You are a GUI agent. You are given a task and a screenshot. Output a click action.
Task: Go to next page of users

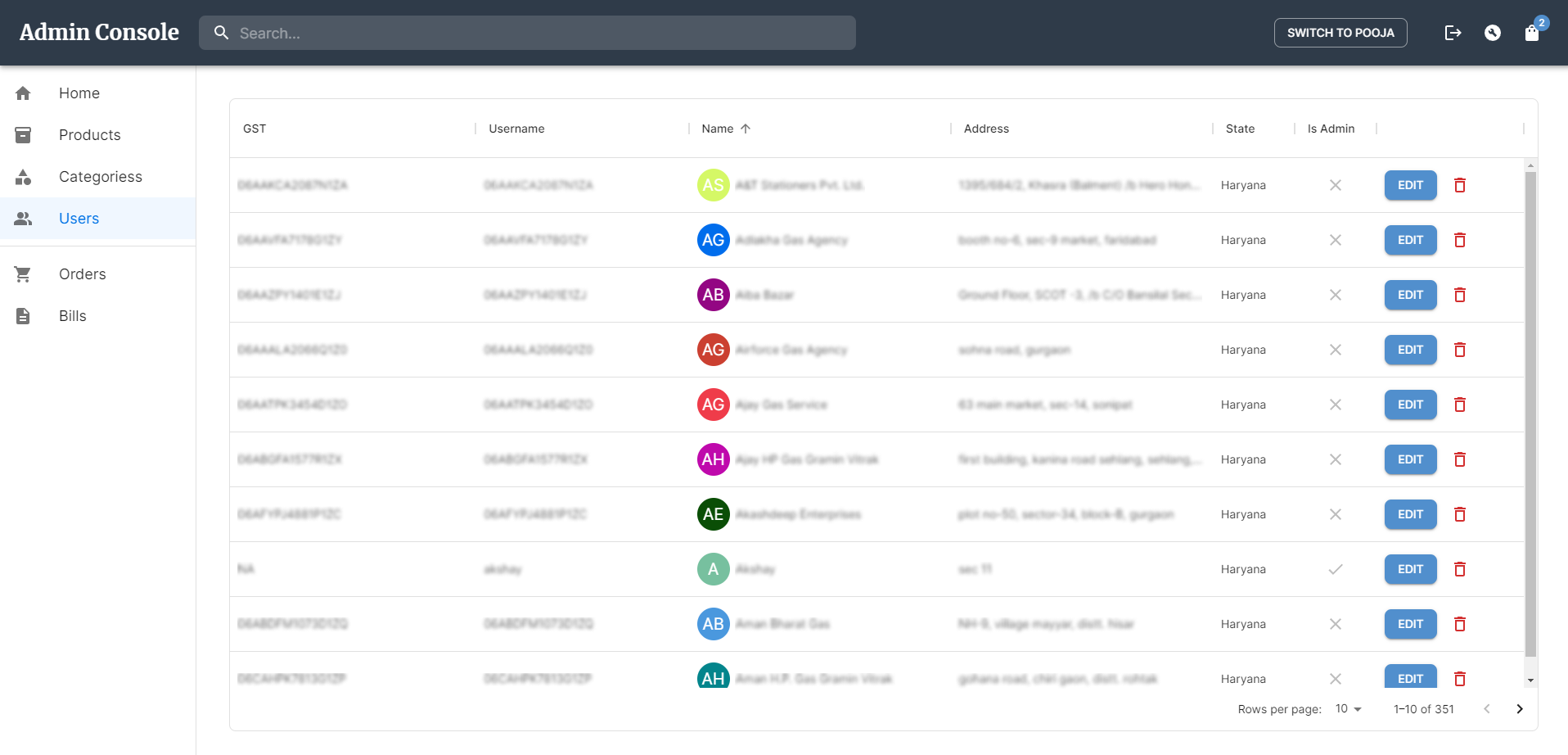tap(1520, 709)
